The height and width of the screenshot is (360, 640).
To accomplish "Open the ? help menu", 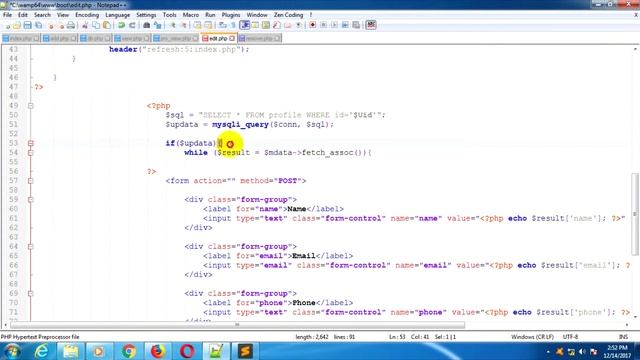I will click(x=311, y=15).
